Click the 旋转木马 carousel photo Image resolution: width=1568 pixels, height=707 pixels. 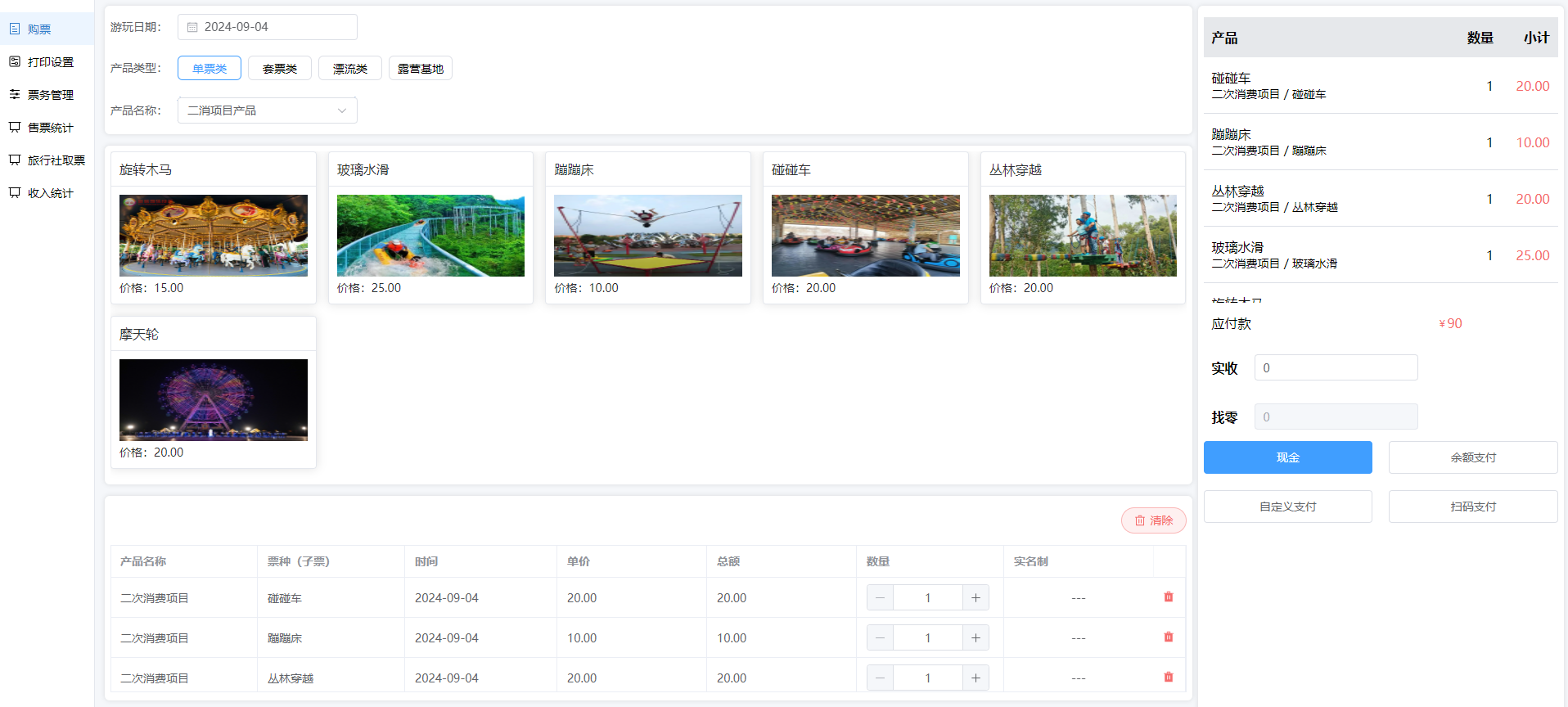tap(214, 236)
